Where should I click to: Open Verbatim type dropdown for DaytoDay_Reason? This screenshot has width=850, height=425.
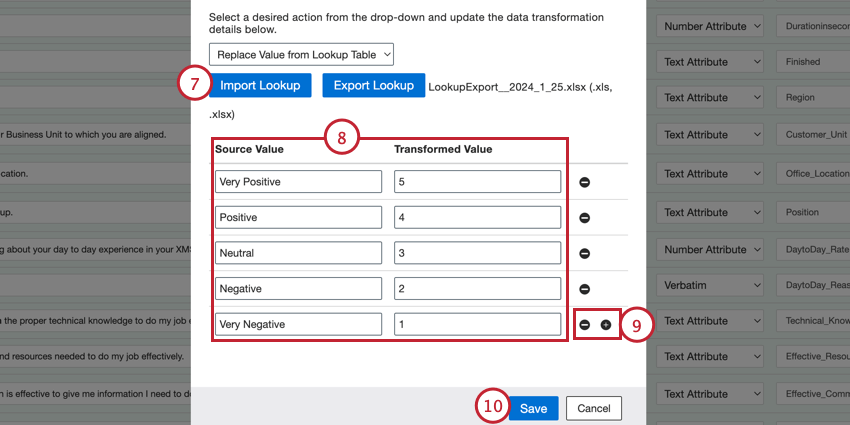pos(711,285)
